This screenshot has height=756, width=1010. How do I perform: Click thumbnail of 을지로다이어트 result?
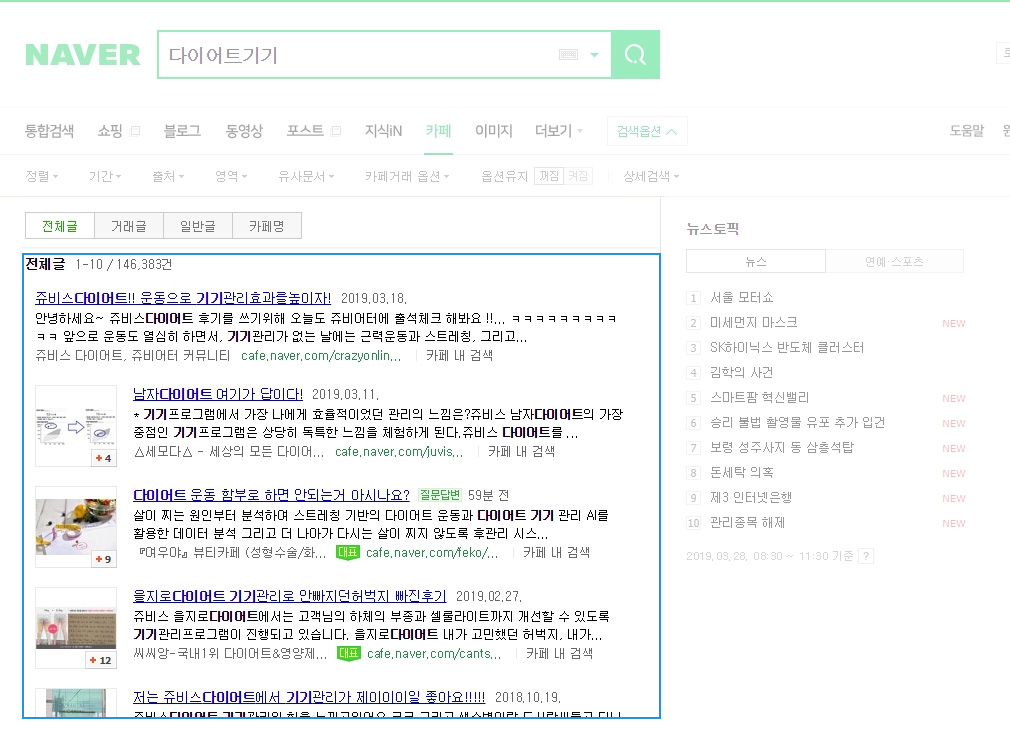(x=76, y=628)
